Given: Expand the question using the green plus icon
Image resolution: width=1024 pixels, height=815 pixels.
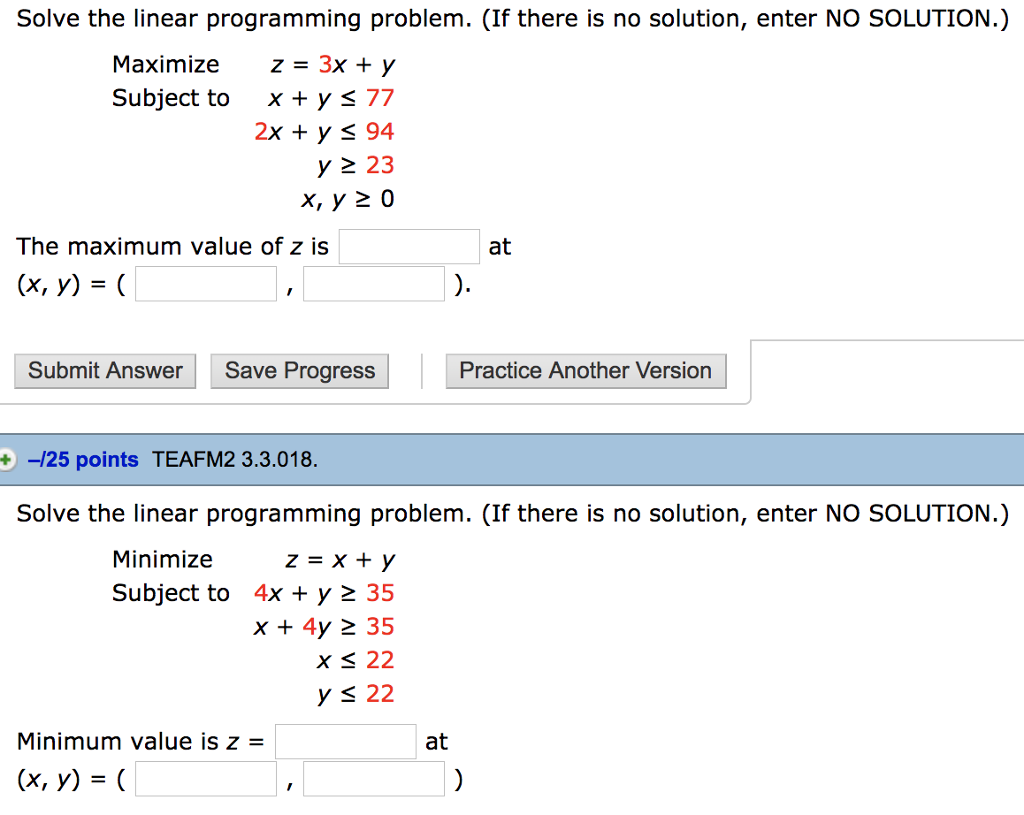Looking at the screenshot, I should tap(9, 460).
